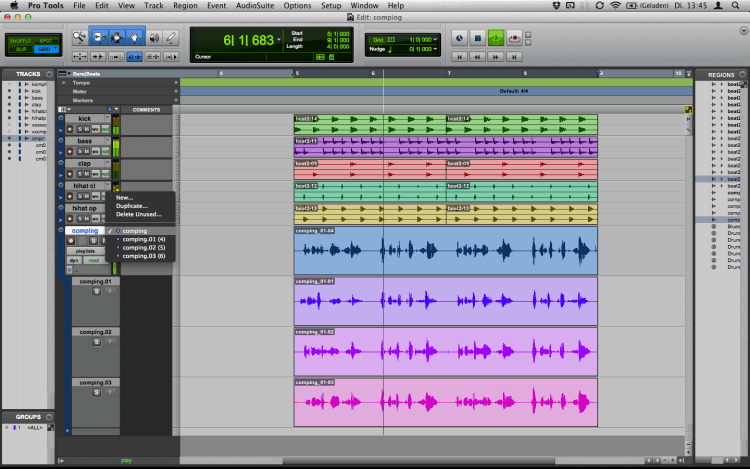Image resolution: width=750 pixels, height=469 pixels.
Task: Stop playback with the Stop button
Action: [477, 38]
